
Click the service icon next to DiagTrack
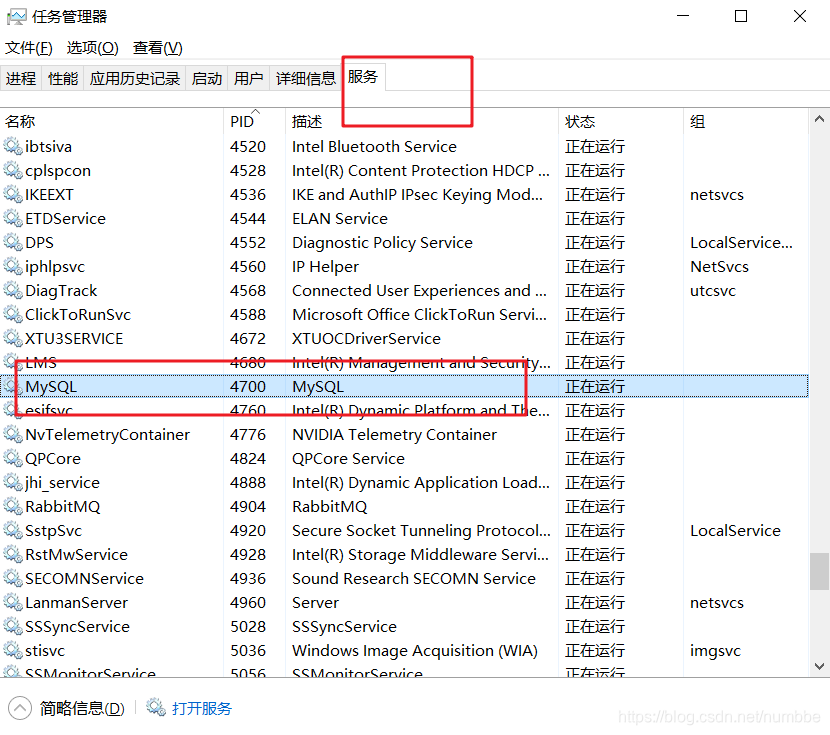[13, 290]
